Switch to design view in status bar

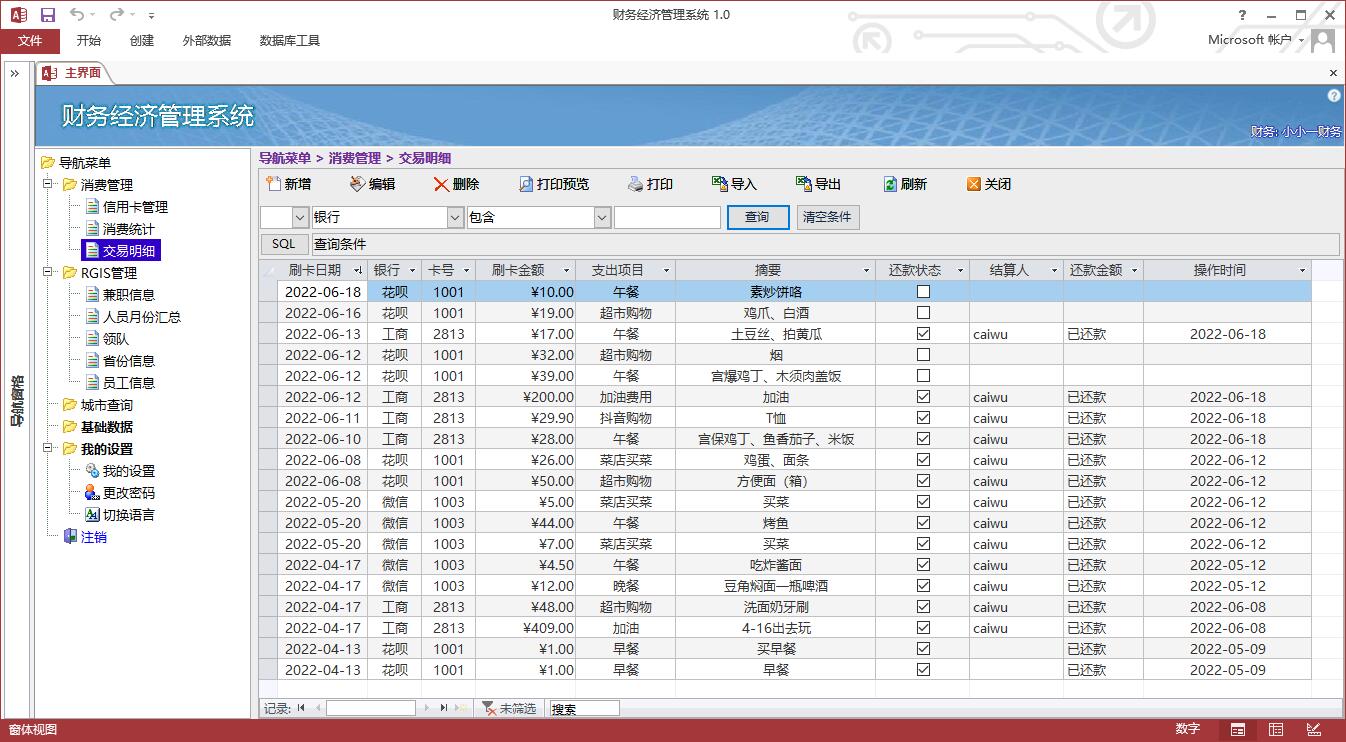[1314, 730]
